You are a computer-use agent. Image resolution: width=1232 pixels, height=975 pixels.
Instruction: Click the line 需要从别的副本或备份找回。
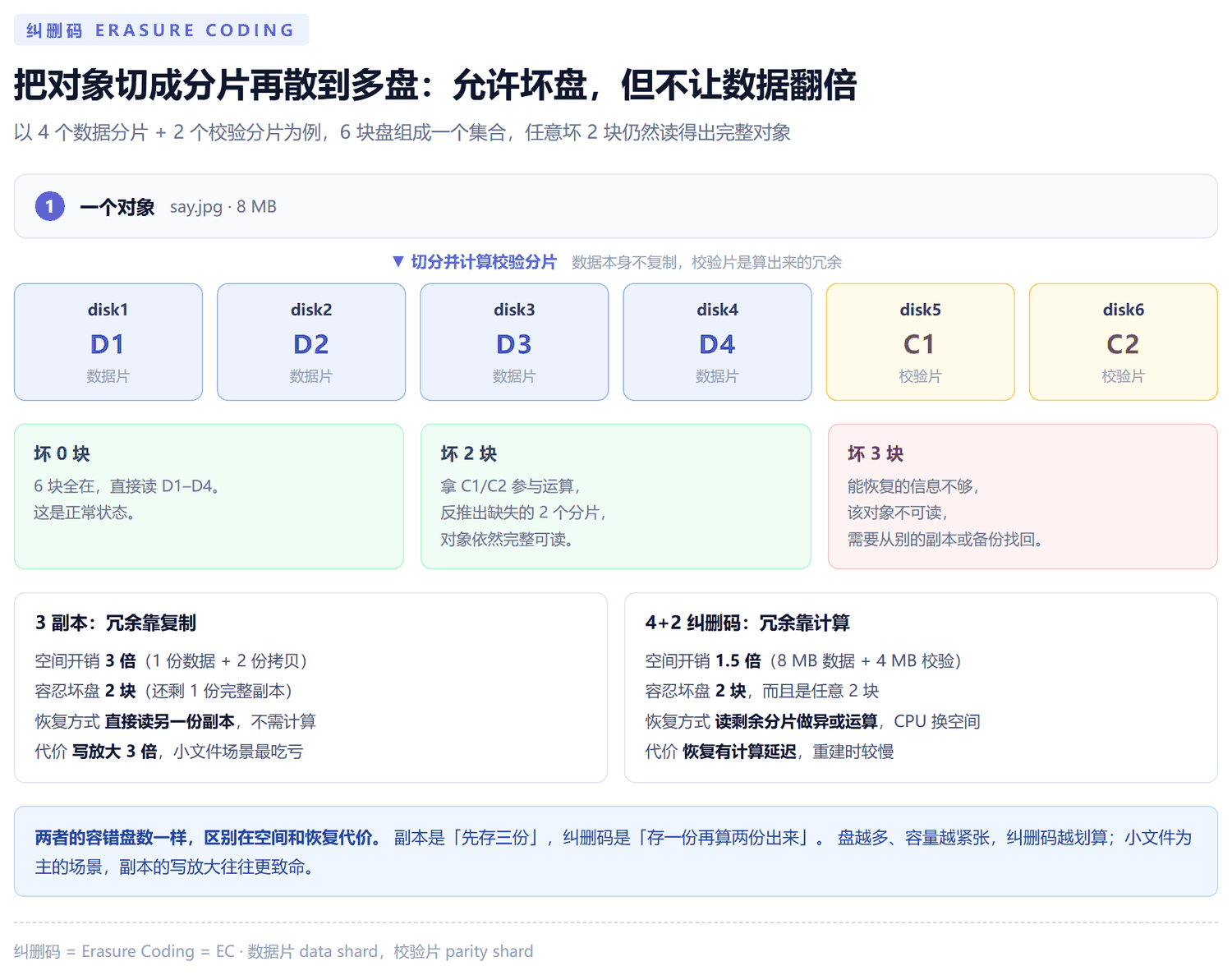point(945,540)
